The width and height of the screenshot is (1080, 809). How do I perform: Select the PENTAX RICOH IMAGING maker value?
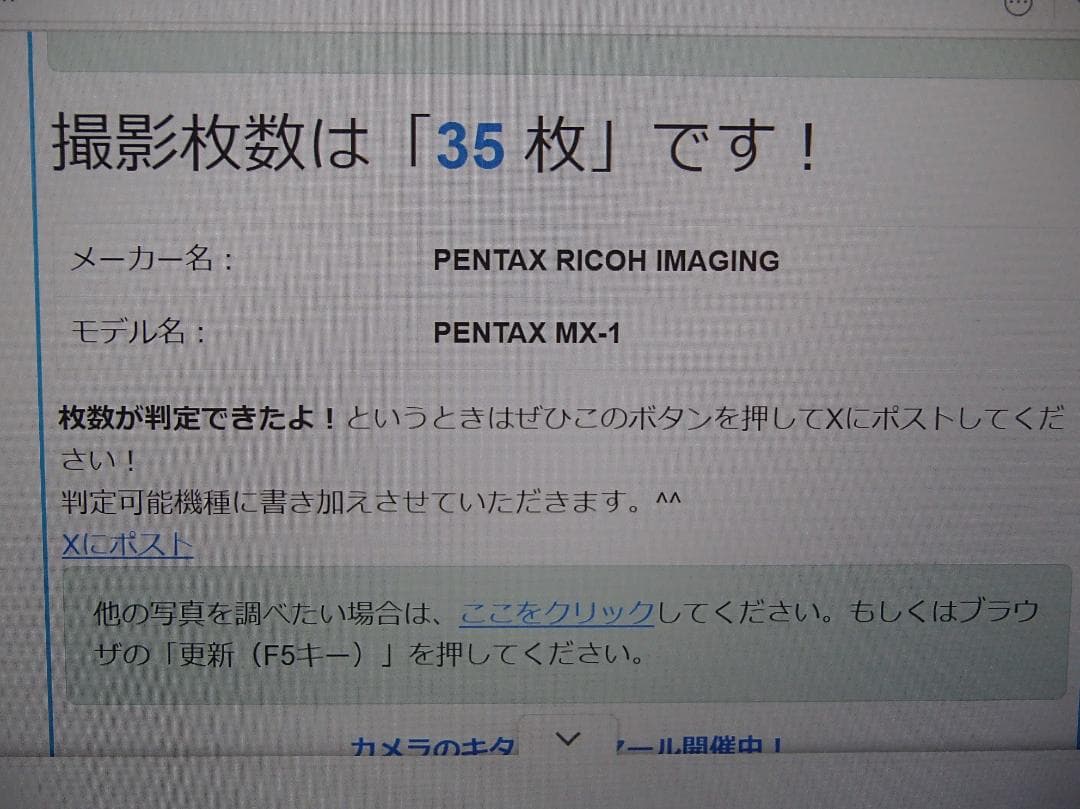point(605,261)
